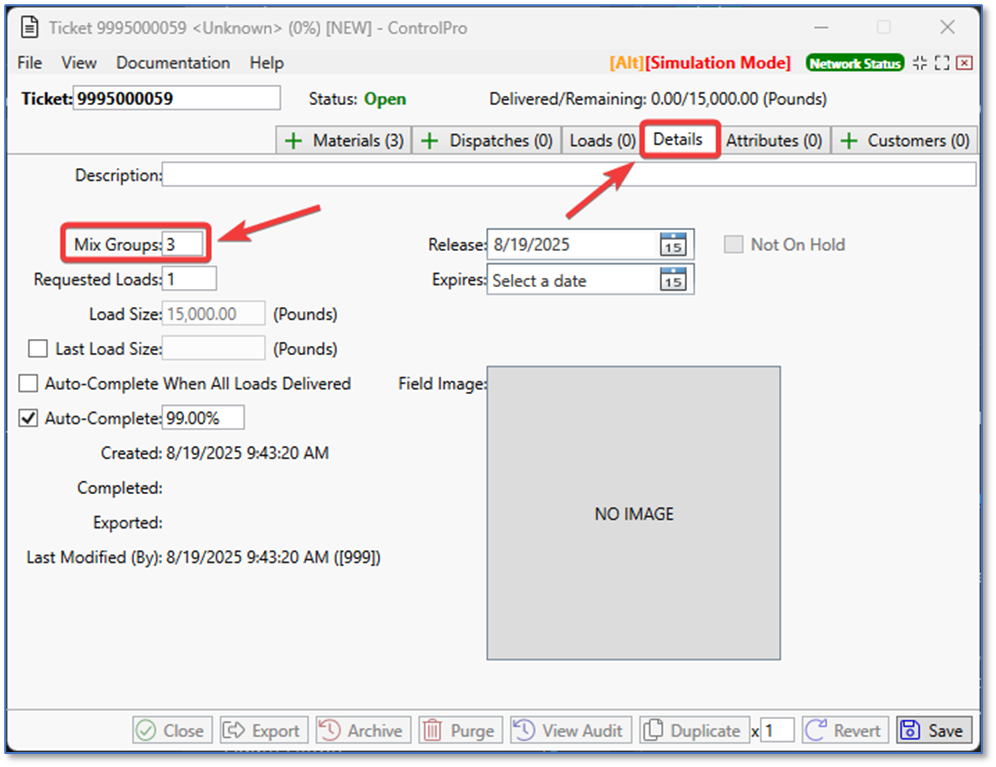Switch to the Loads (0) tab
This screenshot has width=996, height=767.
602,141
